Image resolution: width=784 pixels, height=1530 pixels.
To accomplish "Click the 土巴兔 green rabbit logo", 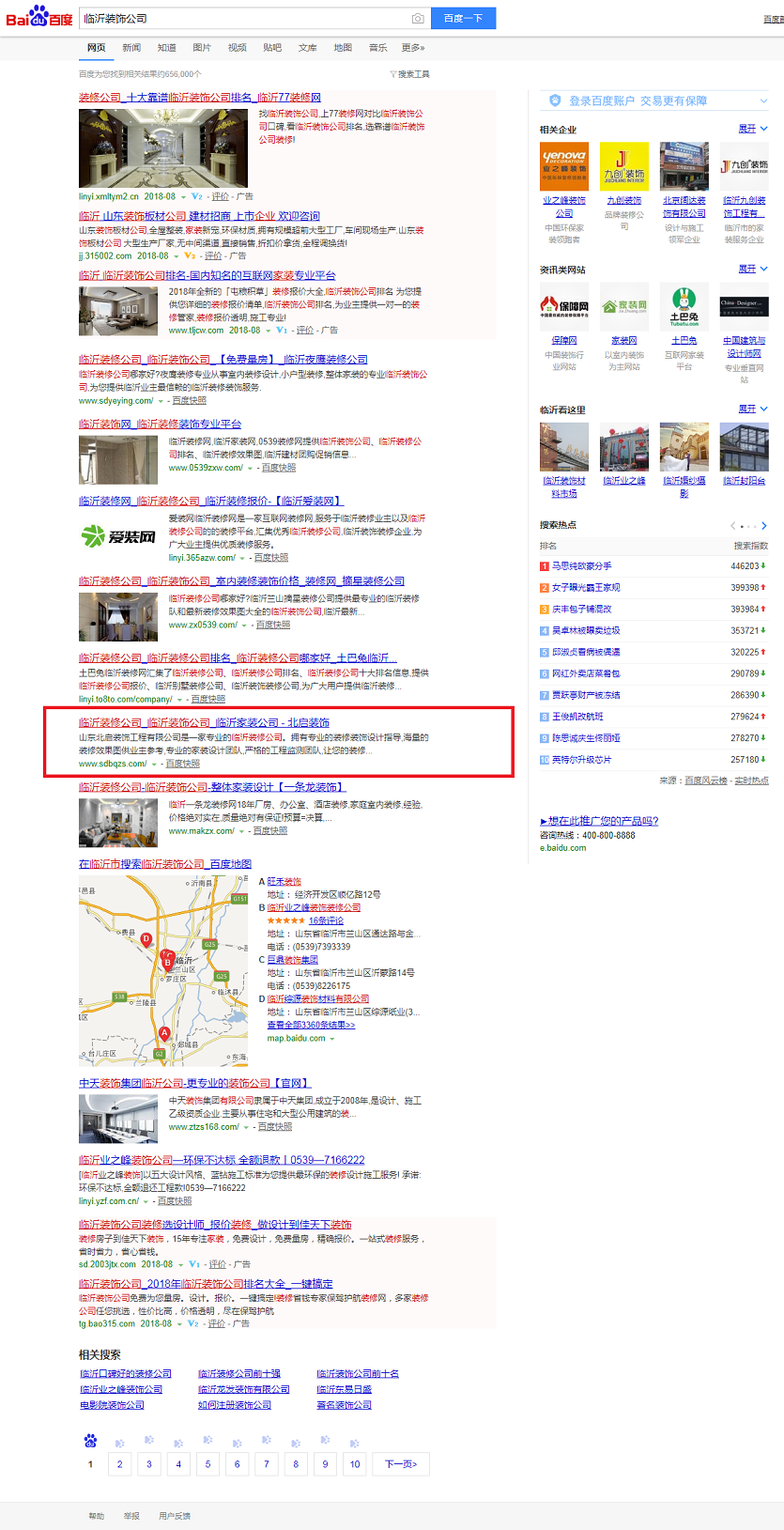I will 684,306.
